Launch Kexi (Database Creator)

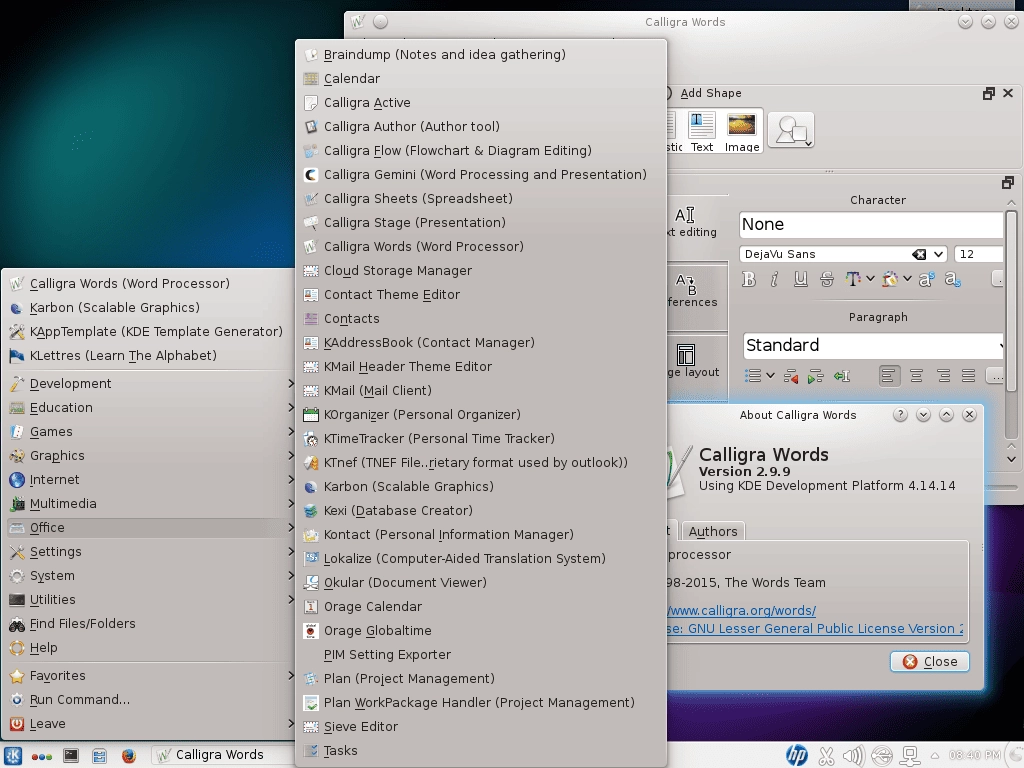point(481,511)
